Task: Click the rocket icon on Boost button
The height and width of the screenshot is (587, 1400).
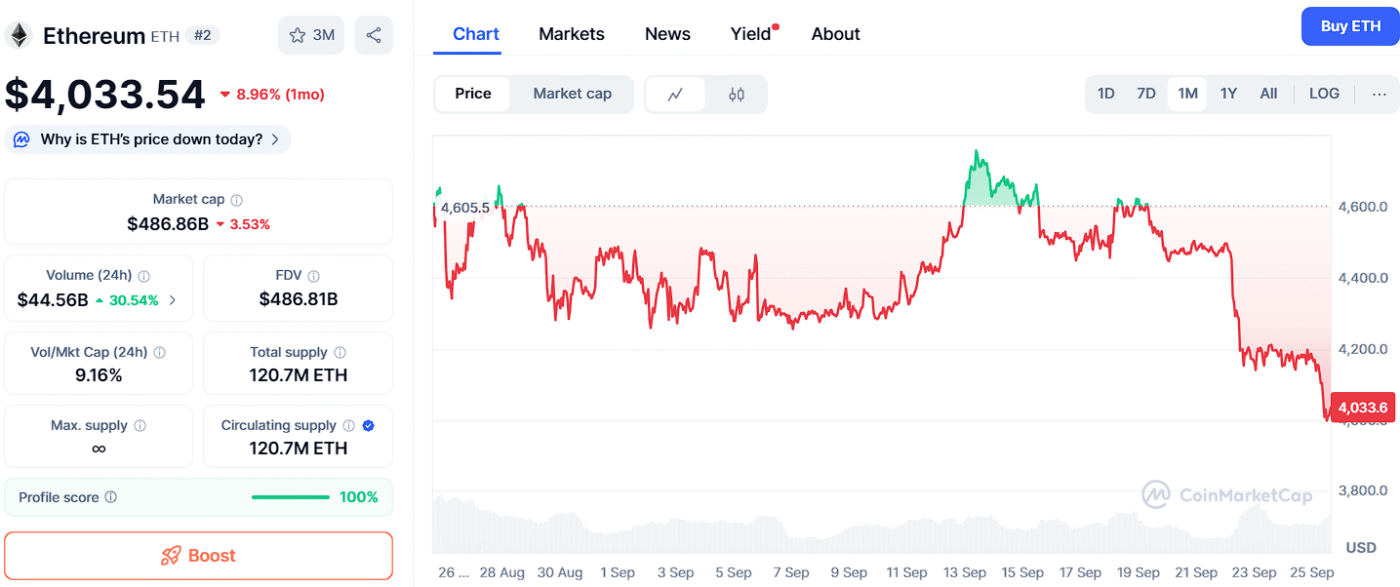Action: click(171, 556)
